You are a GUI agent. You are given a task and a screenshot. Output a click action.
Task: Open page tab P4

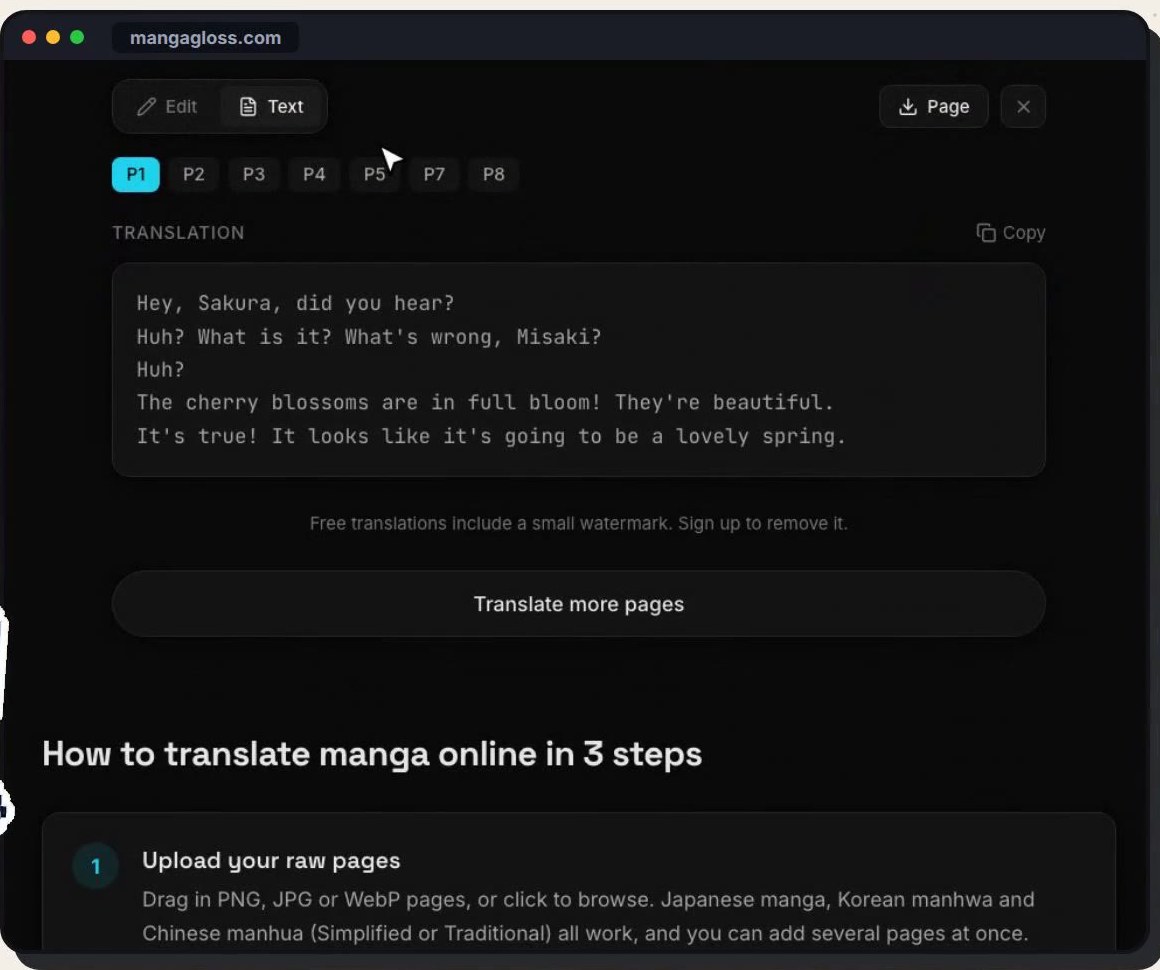pyautogui.click(x=314, y=175)
